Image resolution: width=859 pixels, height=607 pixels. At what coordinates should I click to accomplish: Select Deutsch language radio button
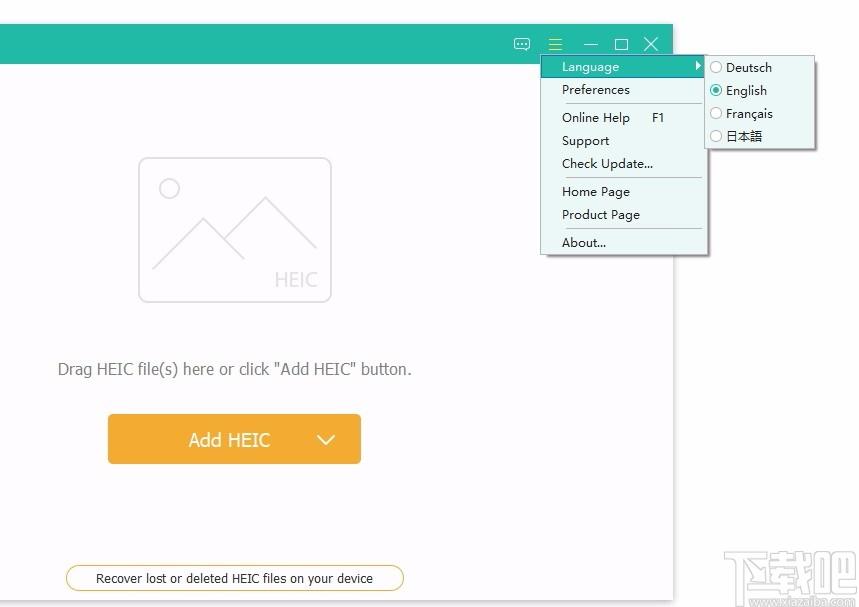click(715, 67)
